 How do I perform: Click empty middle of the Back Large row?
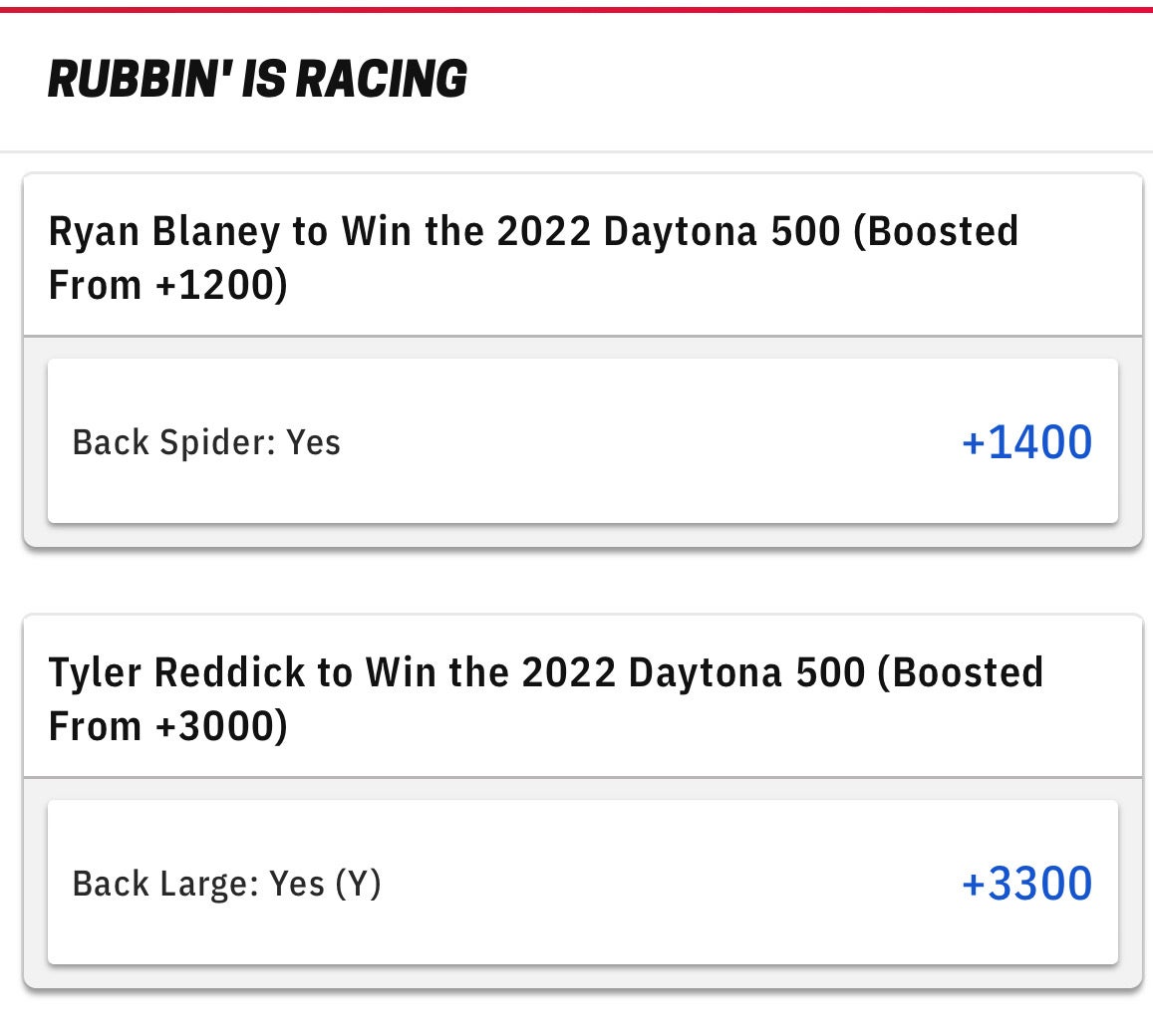tap(668, 884)
